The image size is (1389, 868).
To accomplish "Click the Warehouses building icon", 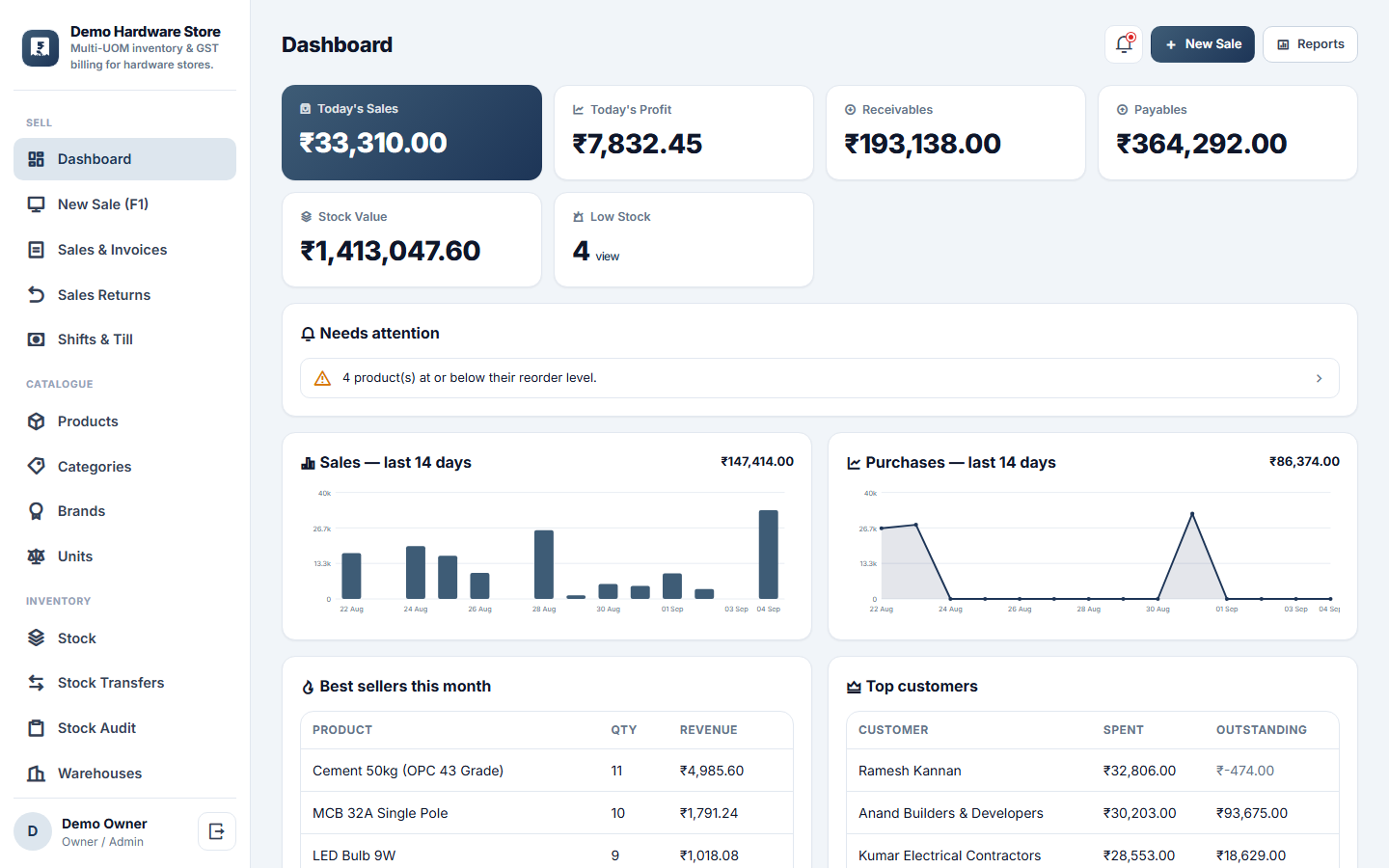I will click(36, 773).
